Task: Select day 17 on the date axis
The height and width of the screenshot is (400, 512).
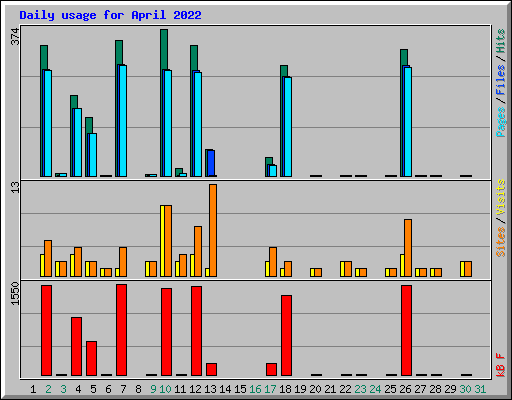Action: click(x=270, y=389)
